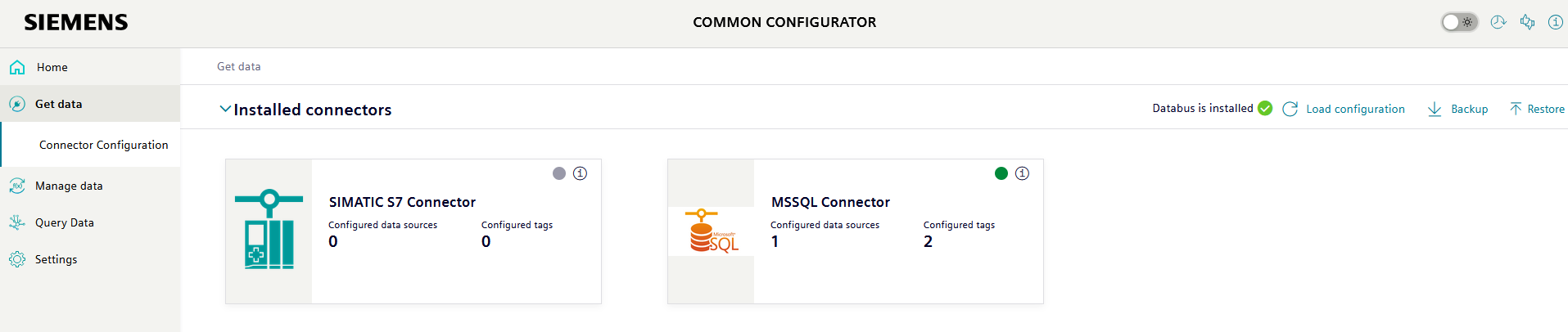Image resolution: width=1568 pixels, height=332 pixels.
Task: Click the SIMATIC S7 Connector PLC icon
Action: (269, 230)
